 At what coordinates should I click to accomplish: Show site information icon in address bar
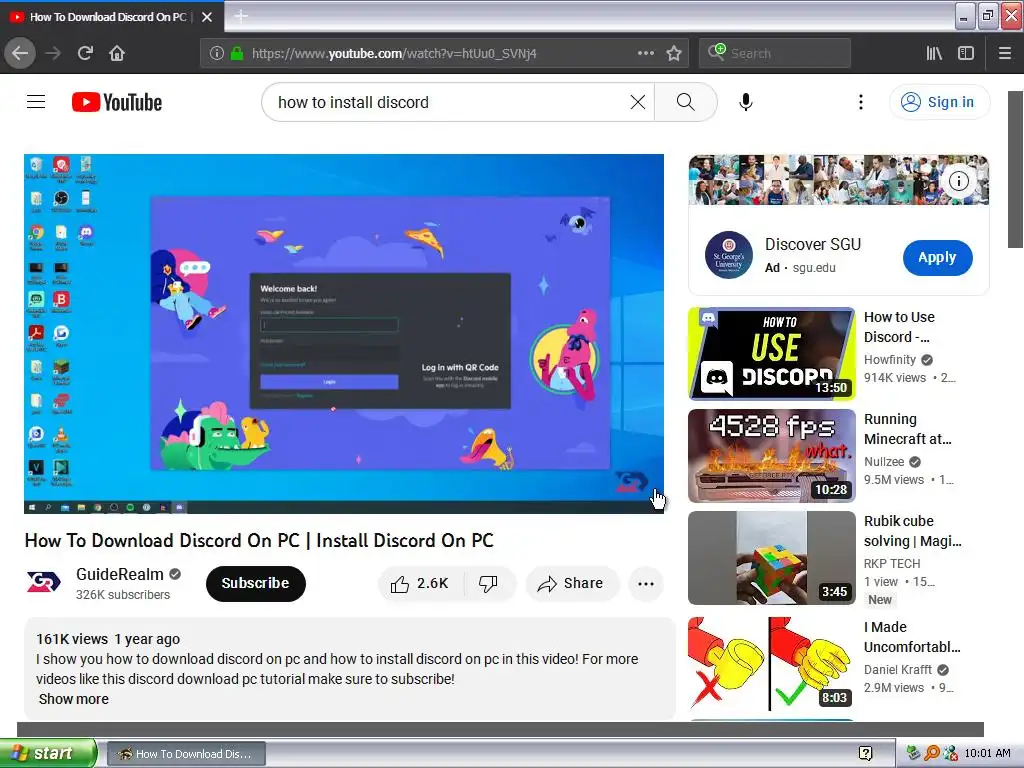(x=217, y=54)
